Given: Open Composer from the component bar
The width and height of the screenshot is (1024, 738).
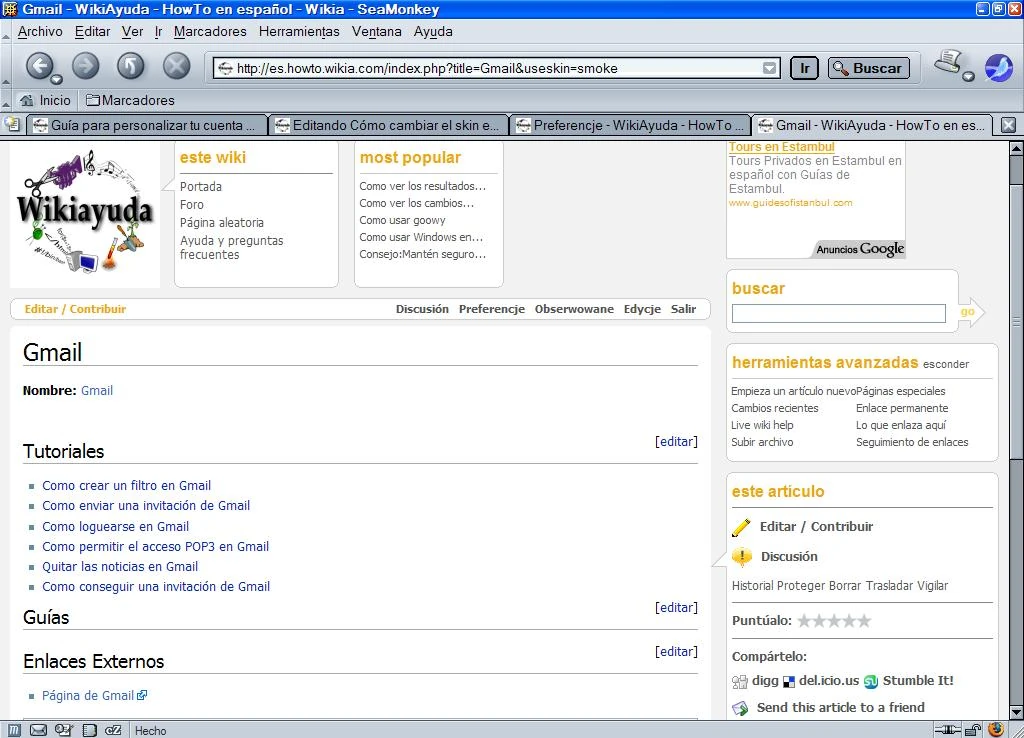Looking at the screenshot, I should 62,730.
